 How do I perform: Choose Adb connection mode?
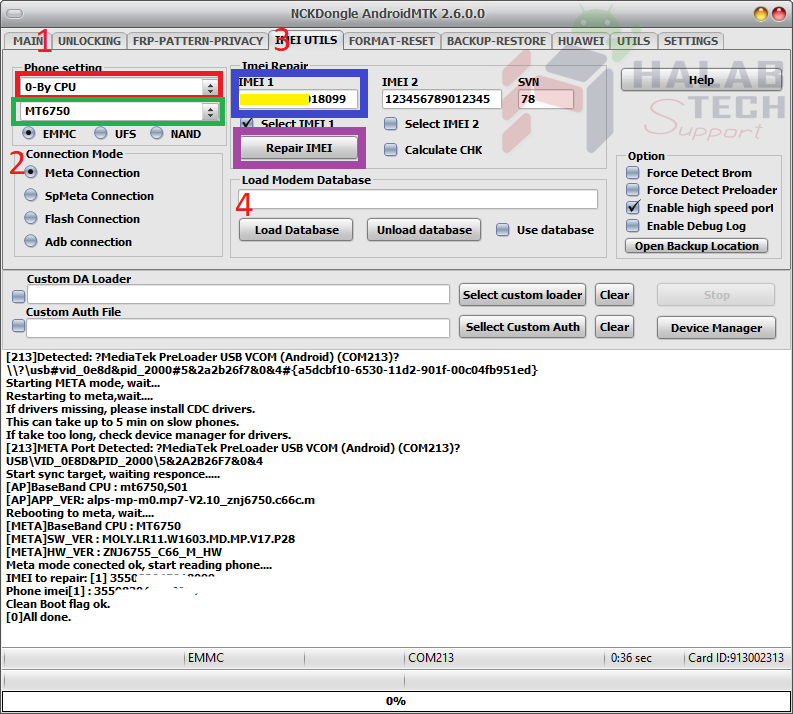(x=31, y=241)
